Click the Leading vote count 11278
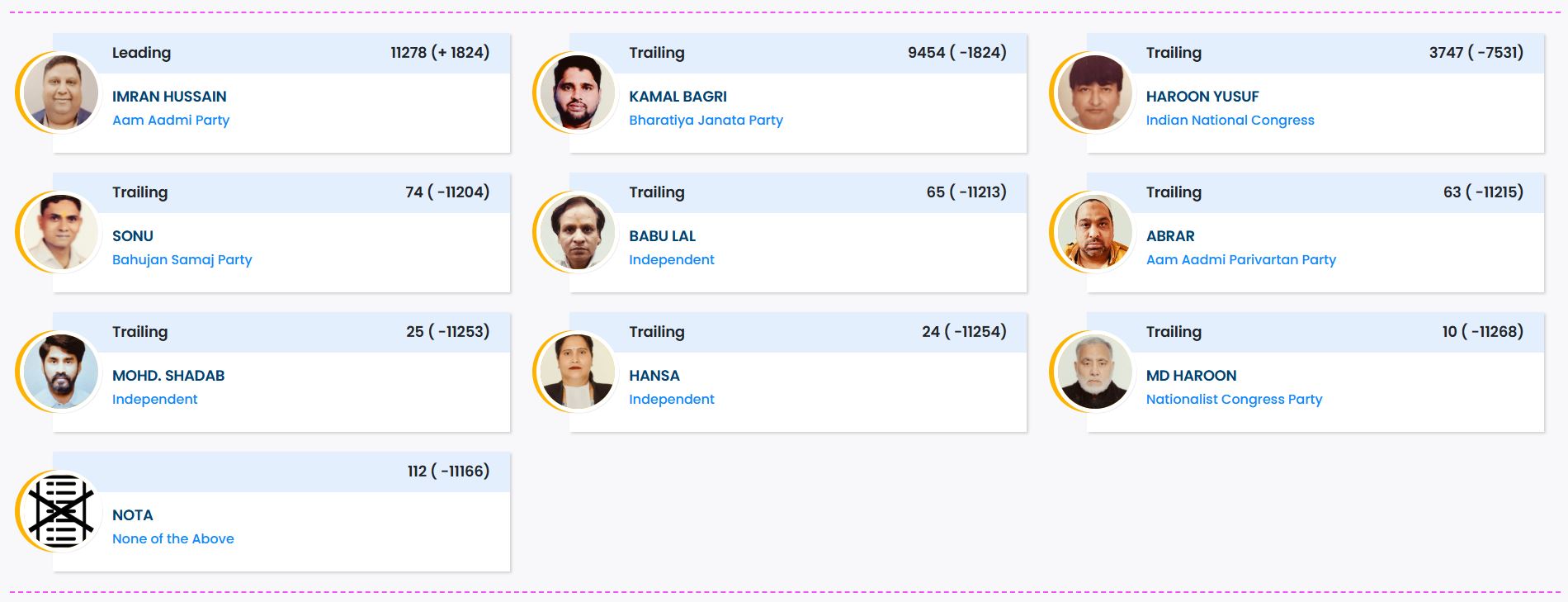The height and width of the screenshot is (602, 1568). click(x=409, y=53)
